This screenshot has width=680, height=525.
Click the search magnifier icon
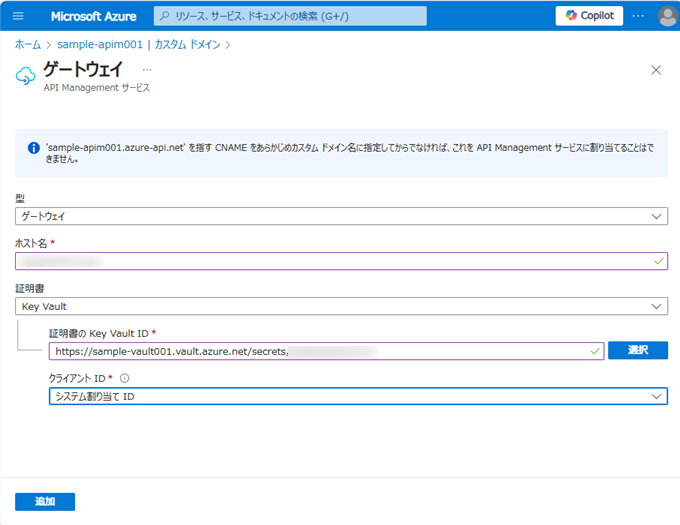(165, 16)
